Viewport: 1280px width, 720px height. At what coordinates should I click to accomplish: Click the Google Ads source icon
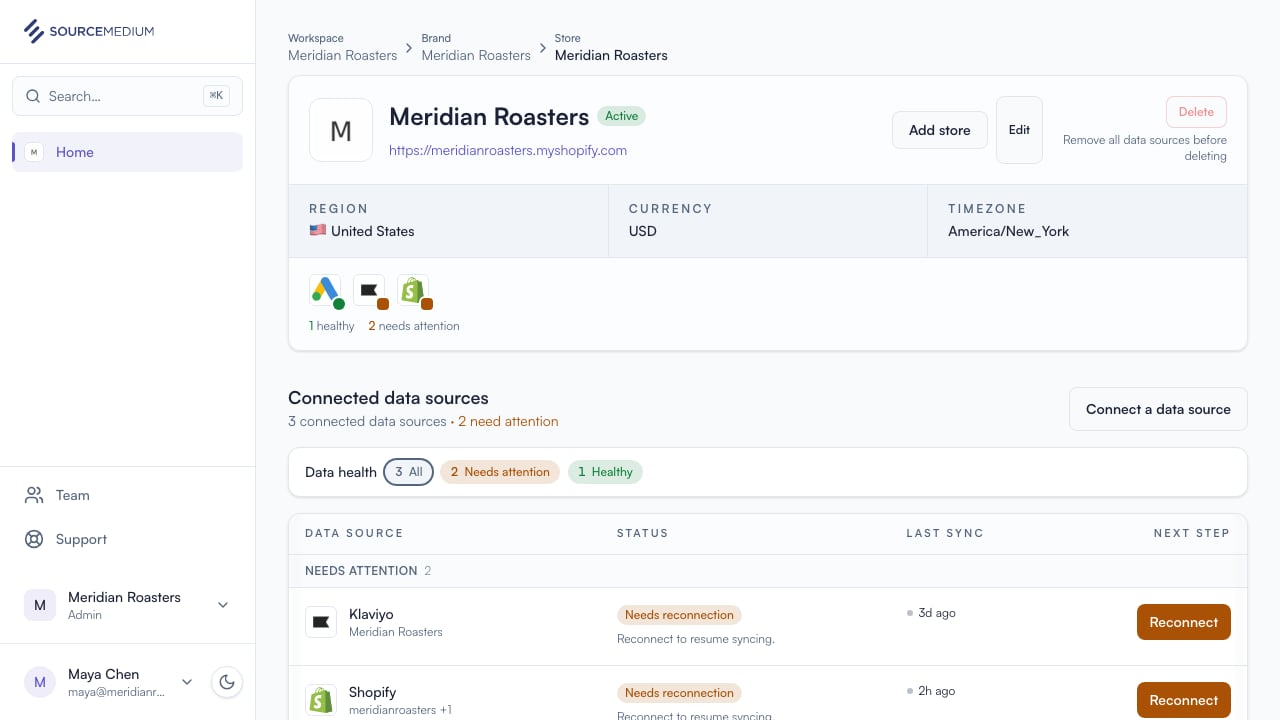325,290
